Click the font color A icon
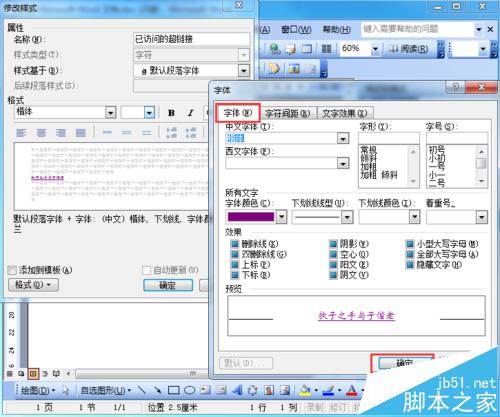This screenshot has width=500, height=417. [x=352, y=390]
